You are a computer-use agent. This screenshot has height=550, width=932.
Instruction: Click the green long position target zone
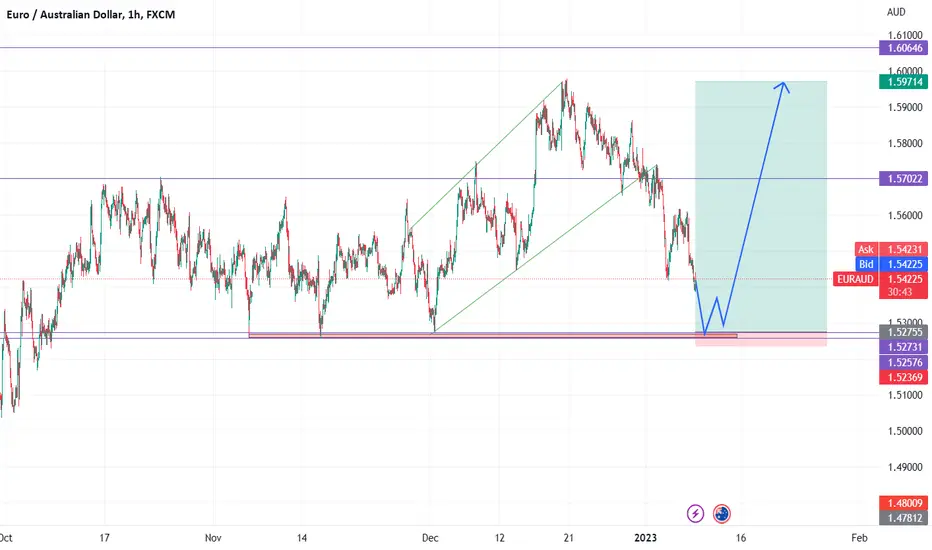(761, 206)
